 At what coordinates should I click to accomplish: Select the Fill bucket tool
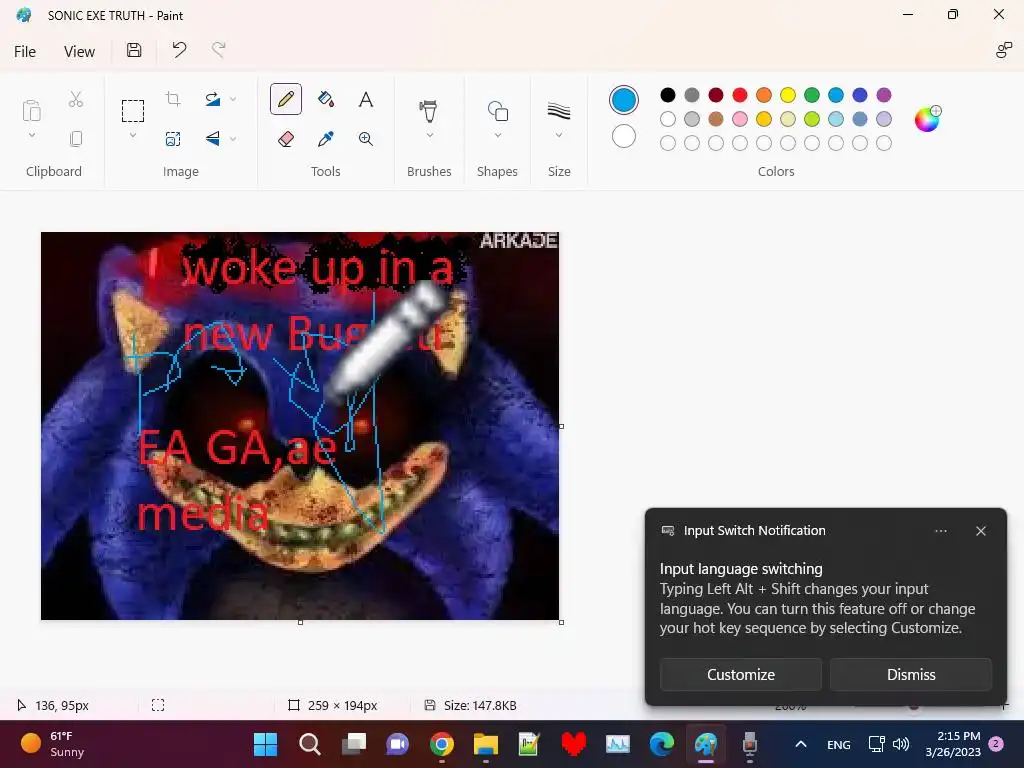[x=326, y=99]
